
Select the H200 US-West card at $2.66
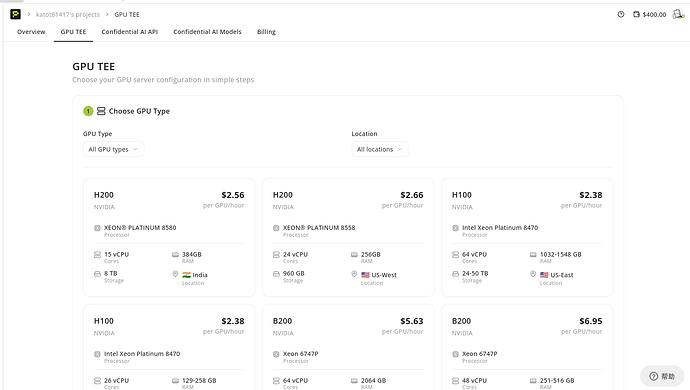[348, 237]
